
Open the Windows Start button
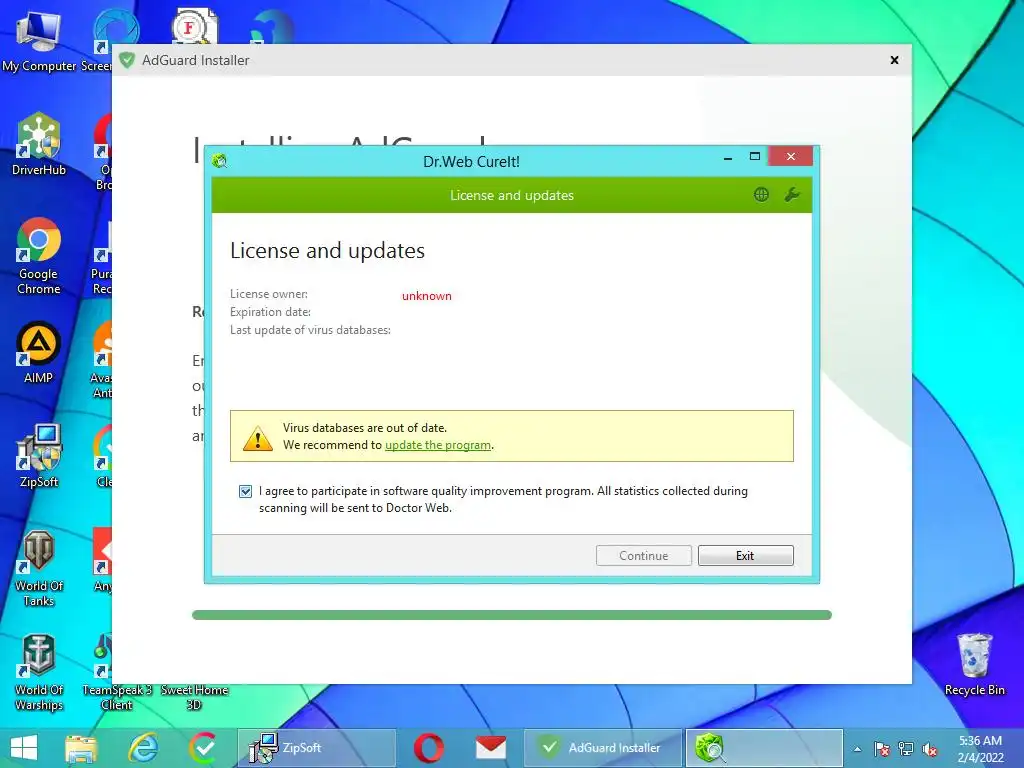point(24,748)
